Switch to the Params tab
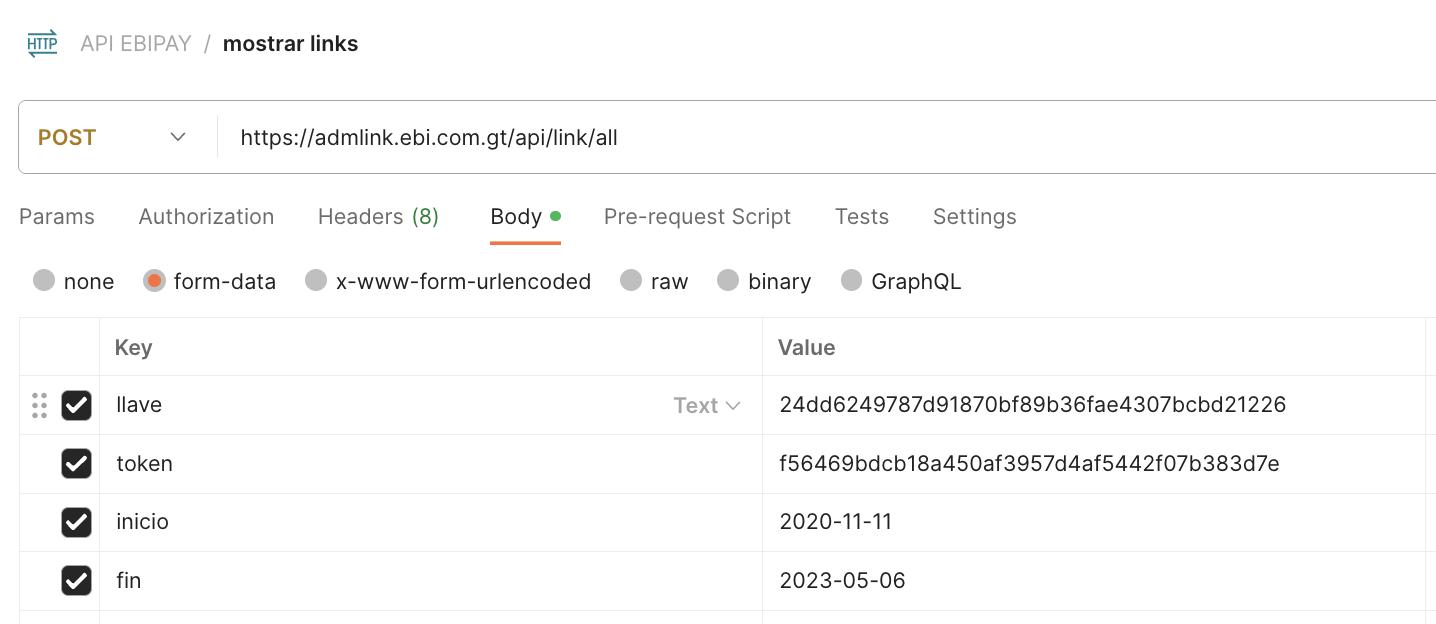Image resolution: width=1436 pixels, height=624 pixels. [57, 217]
